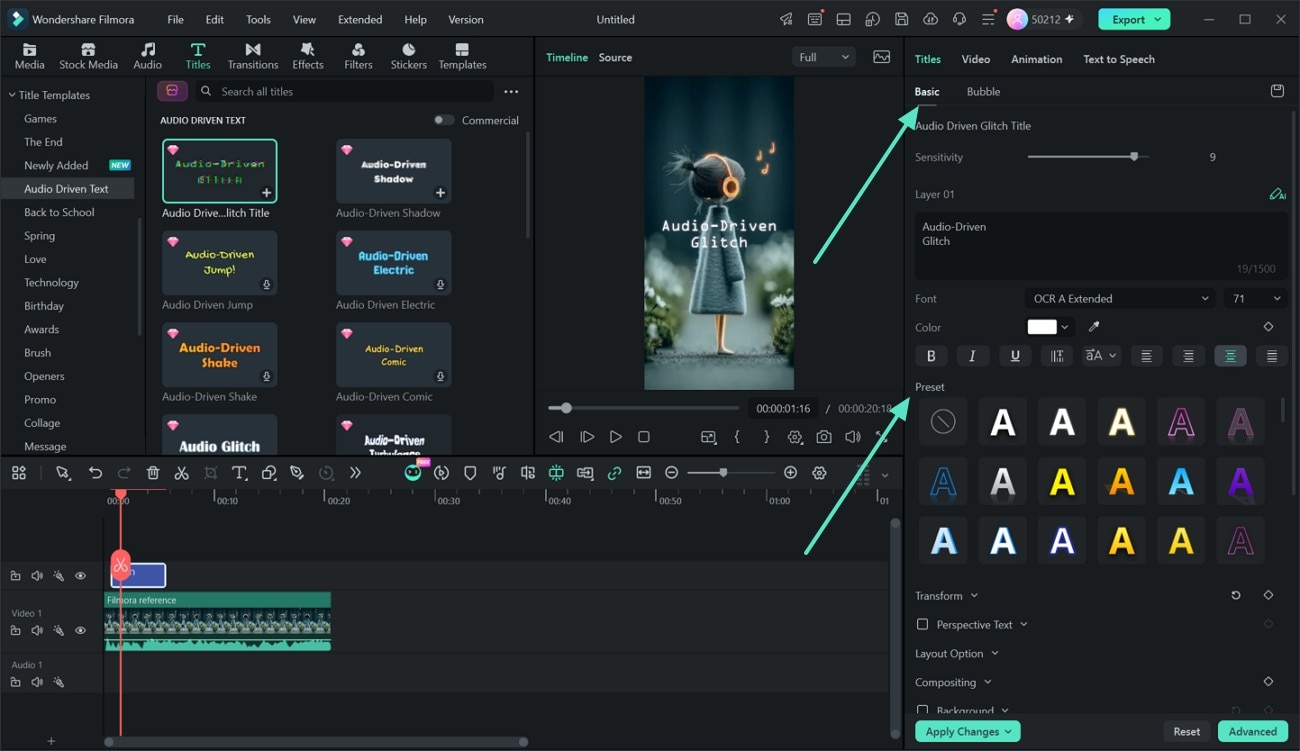Image resolution: width=1300 pixels, height=751 pixels.
Task: Open the Transitions panel
Action: point(253,56)
